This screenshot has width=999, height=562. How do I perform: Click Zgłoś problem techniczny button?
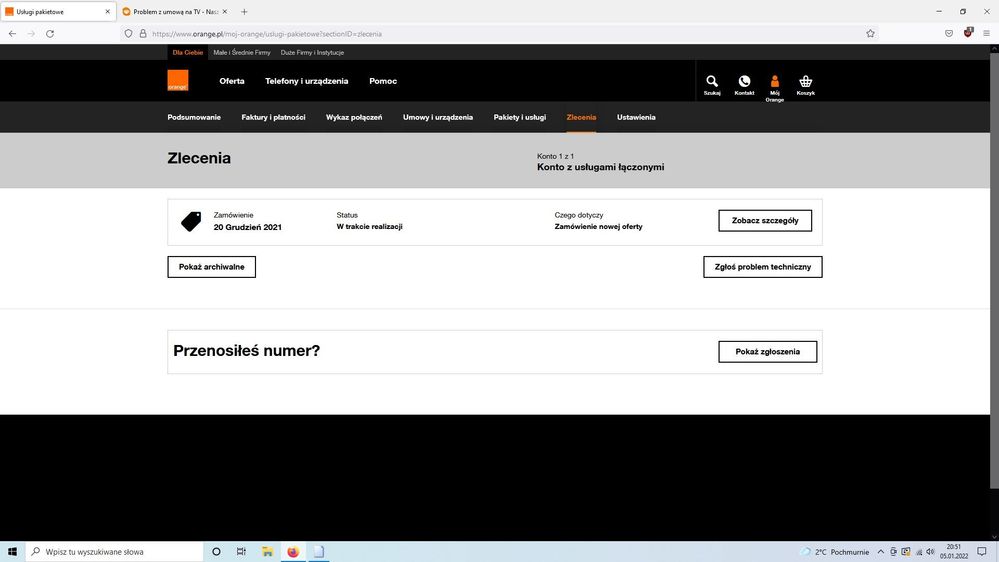[762, 267]
